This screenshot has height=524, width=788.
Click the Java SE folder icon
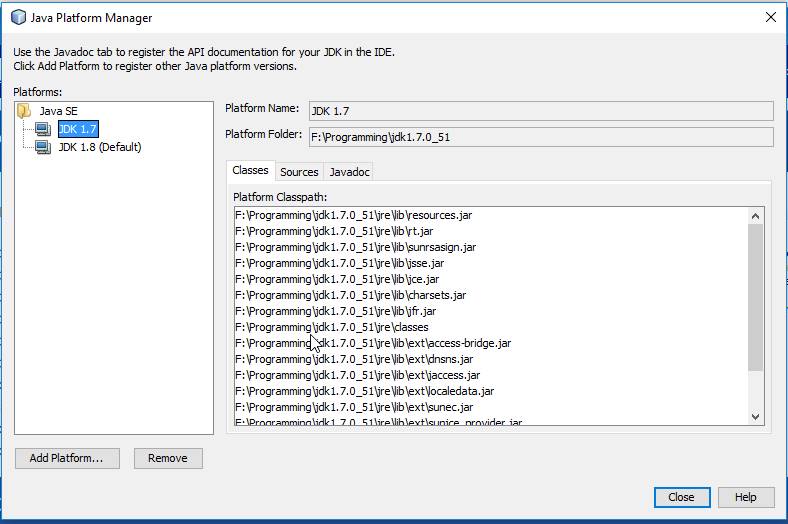click(24, 111)
